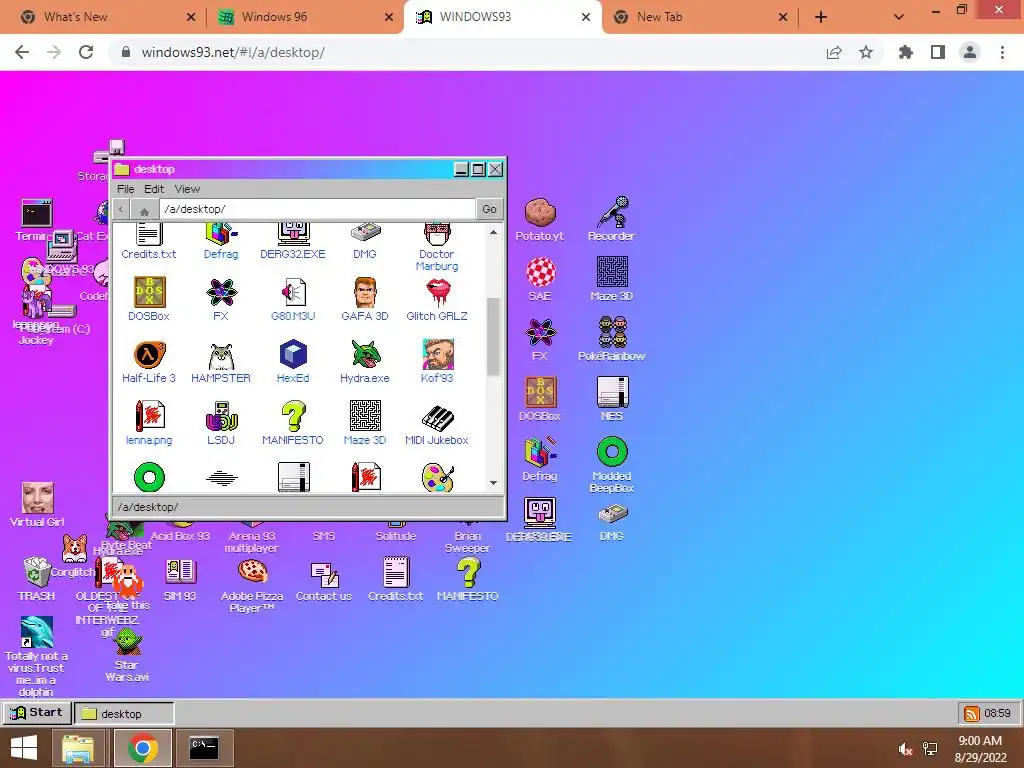
Task: Open Defrag icon on the desktop
Action: click(539, 459)
